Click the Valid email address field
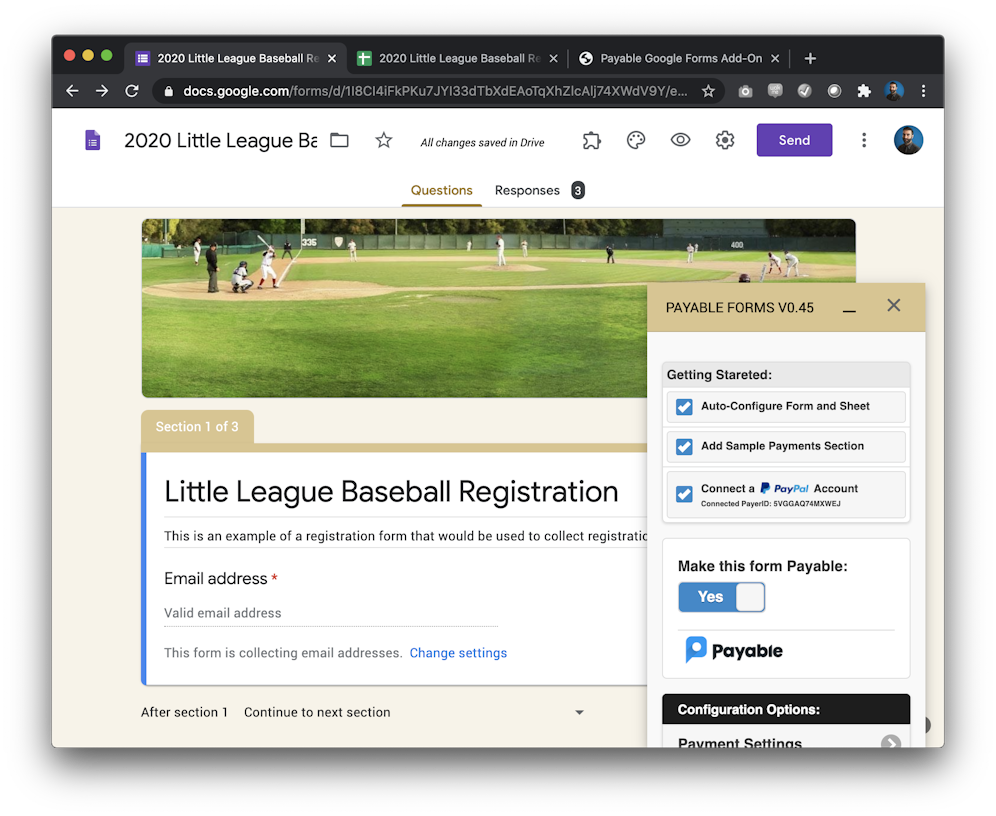The width and height of the screenshot is (996, 816). coord(330,613)
